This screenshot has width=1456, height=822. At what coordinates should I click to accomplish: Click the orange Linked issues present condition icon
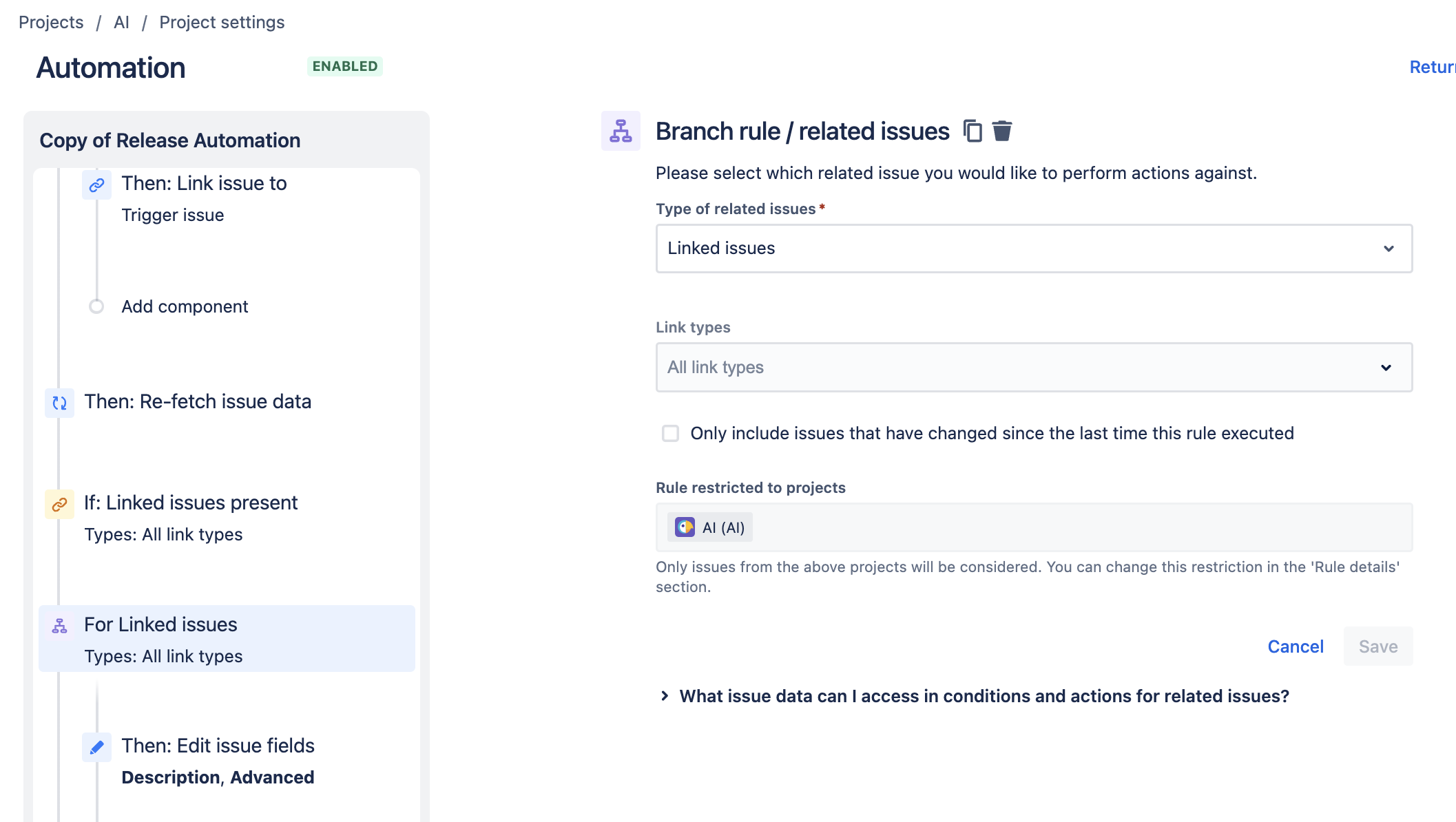pyautogui.click(x=59, y=504)
